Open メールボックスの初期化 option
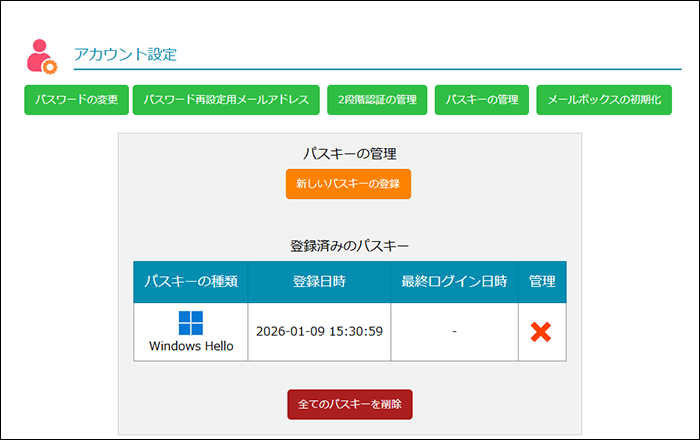 point(604,100)
